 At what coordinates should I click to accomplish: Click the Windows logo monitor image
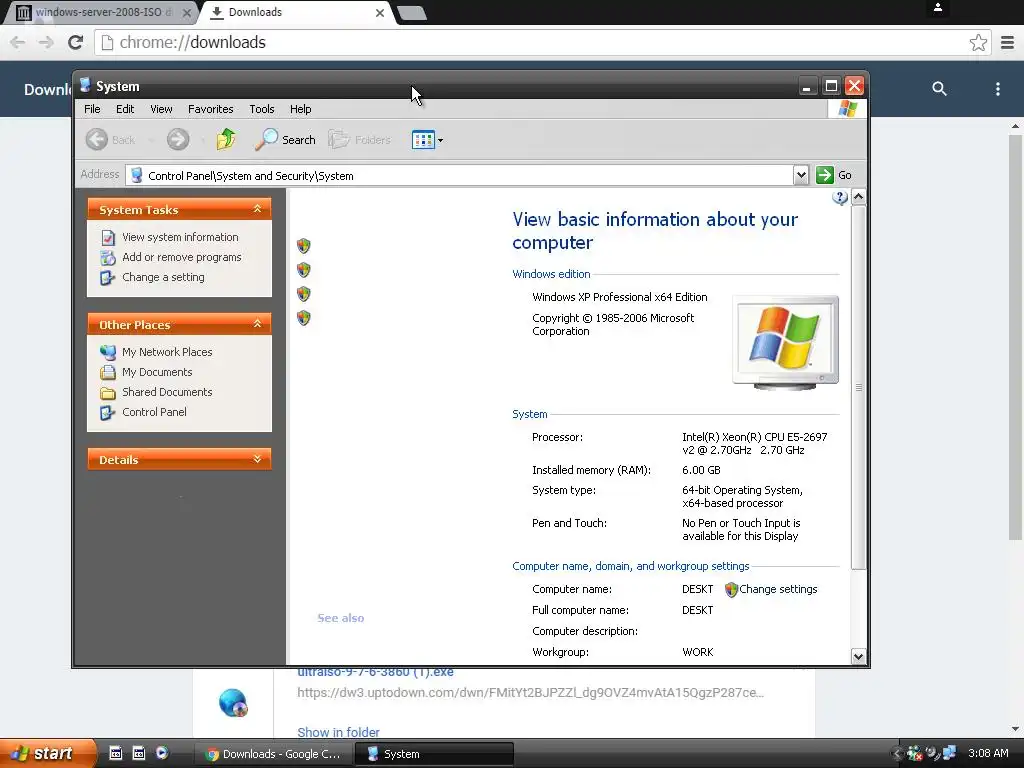pyautogui.click(x=786, y=342)
